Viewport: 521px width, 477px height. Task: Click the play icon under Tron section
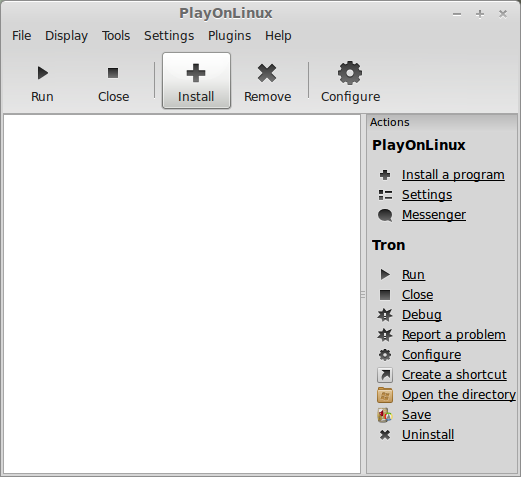click(x=385, y=274)
